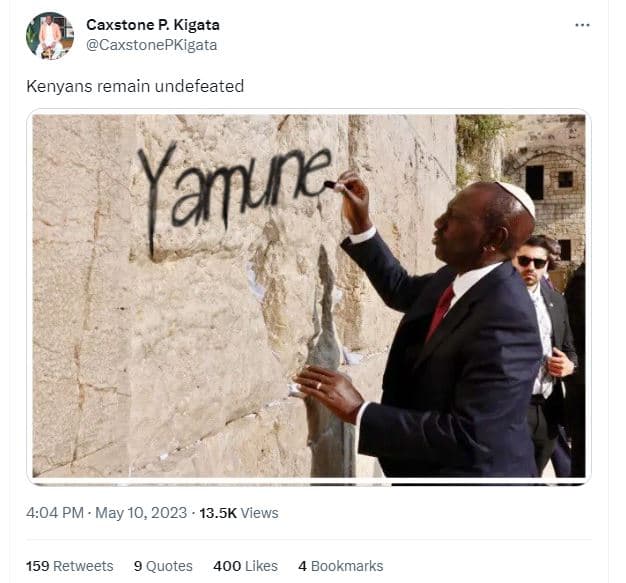Viewport: 626px width, 583px height.
Task: Open the attached wall photo
Action: (309, 296)
